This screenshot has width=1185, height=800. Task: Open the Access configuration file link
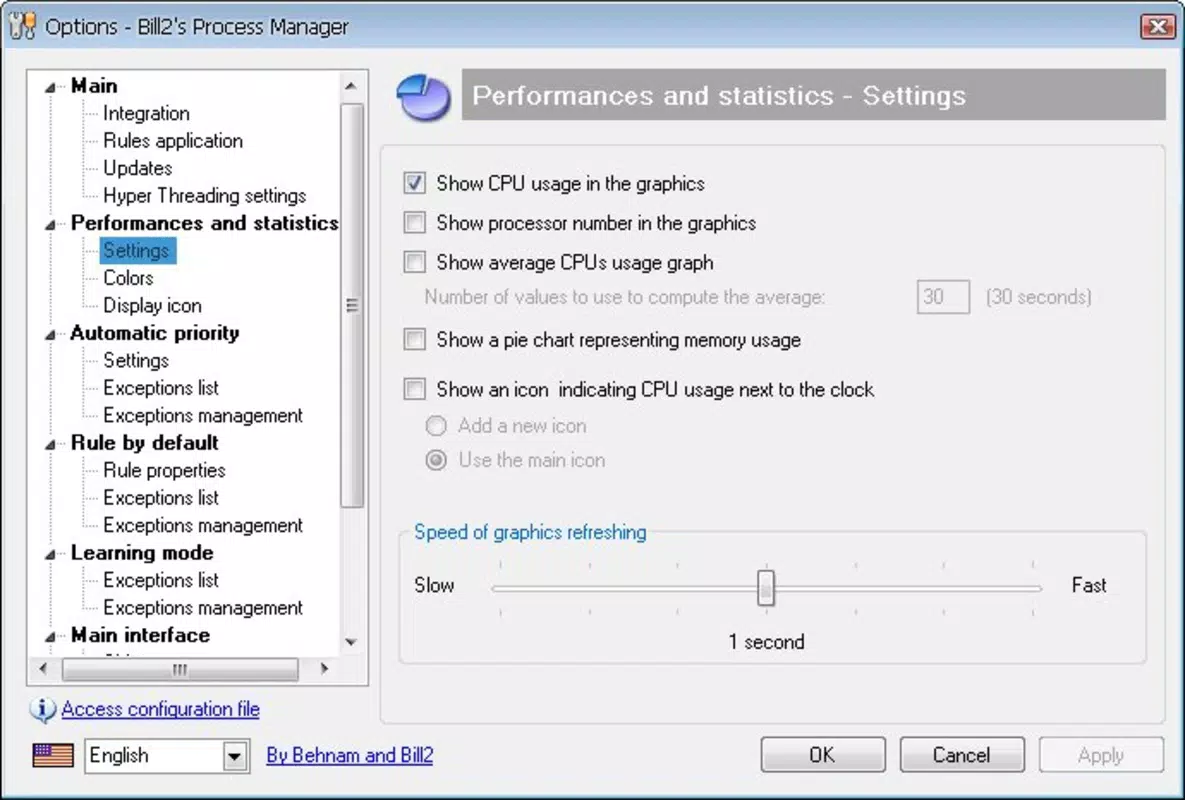(x=160, y=709)
